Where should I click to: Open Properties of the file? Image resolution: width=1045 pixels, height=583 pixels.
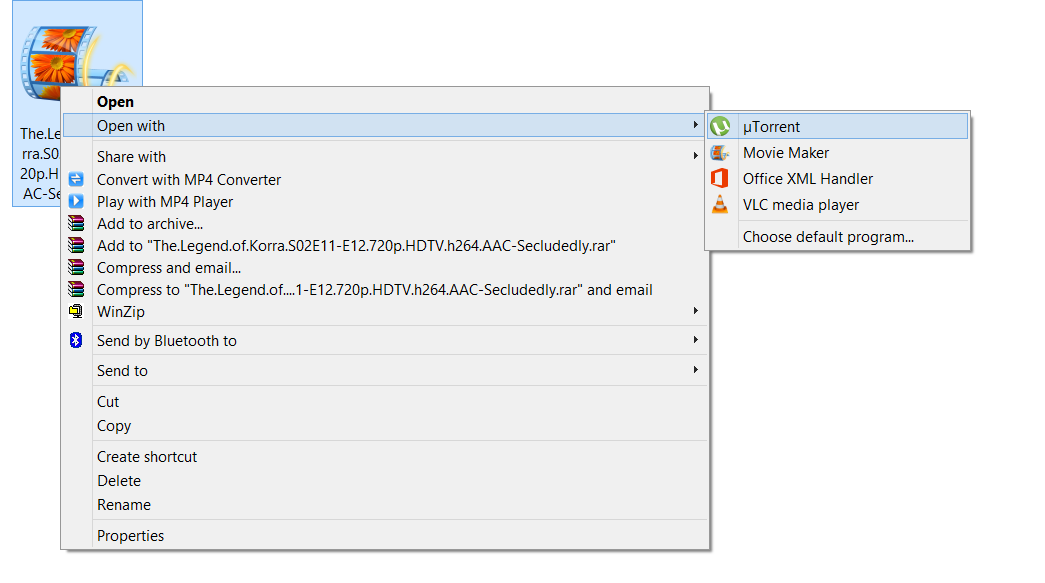click(x=385, y=535)
